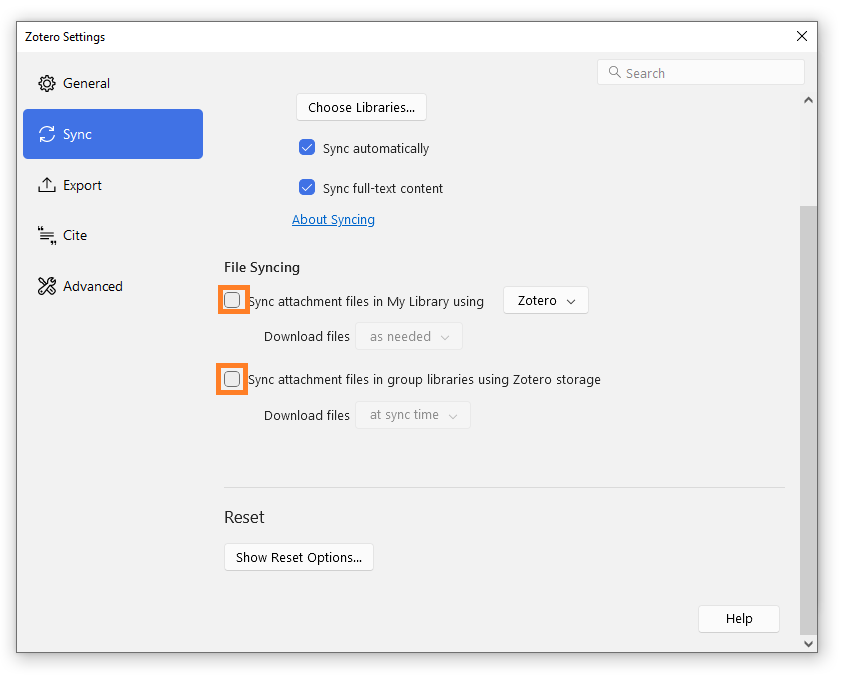This screenshot has height=693, width=854.
Task: Open the About Syncing link
Action: [333, 219]
